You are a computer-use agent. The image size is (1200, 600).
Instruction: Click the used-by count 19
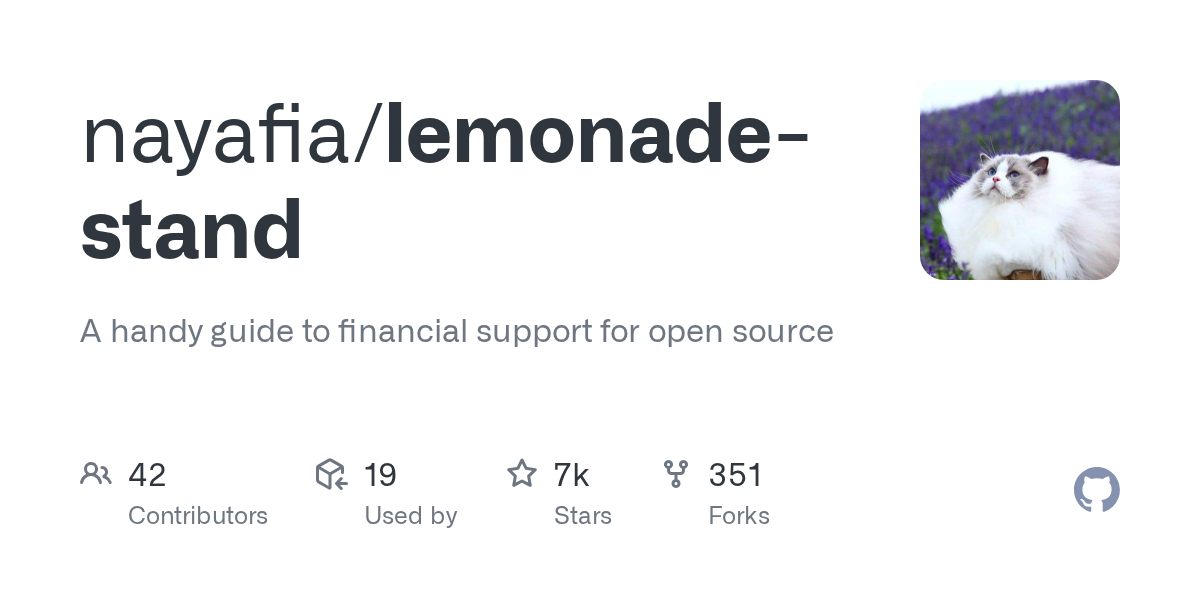point(380,474)
